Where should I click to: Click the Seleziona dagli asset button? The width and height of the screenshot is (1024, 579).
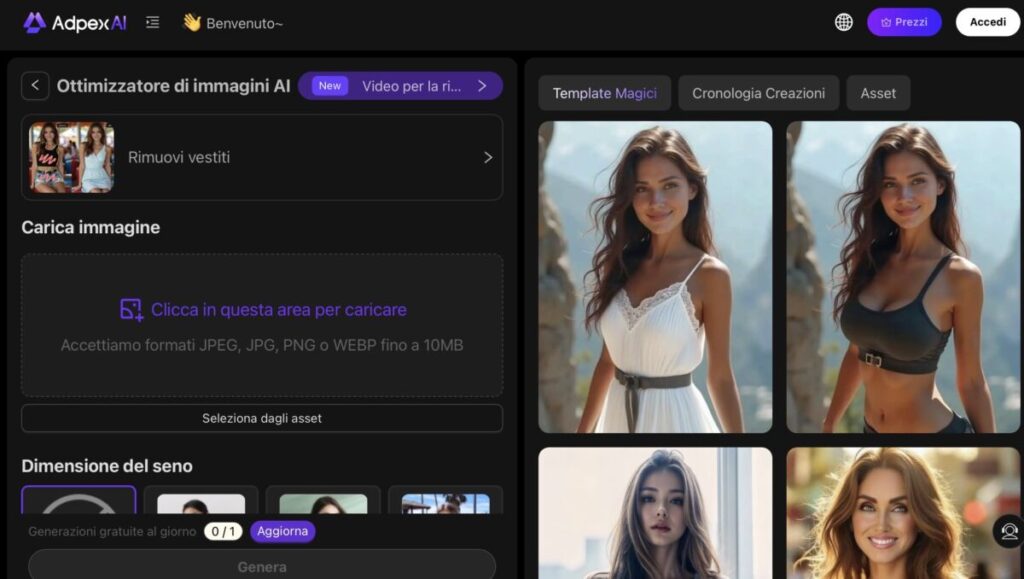(x=262, y=418)
